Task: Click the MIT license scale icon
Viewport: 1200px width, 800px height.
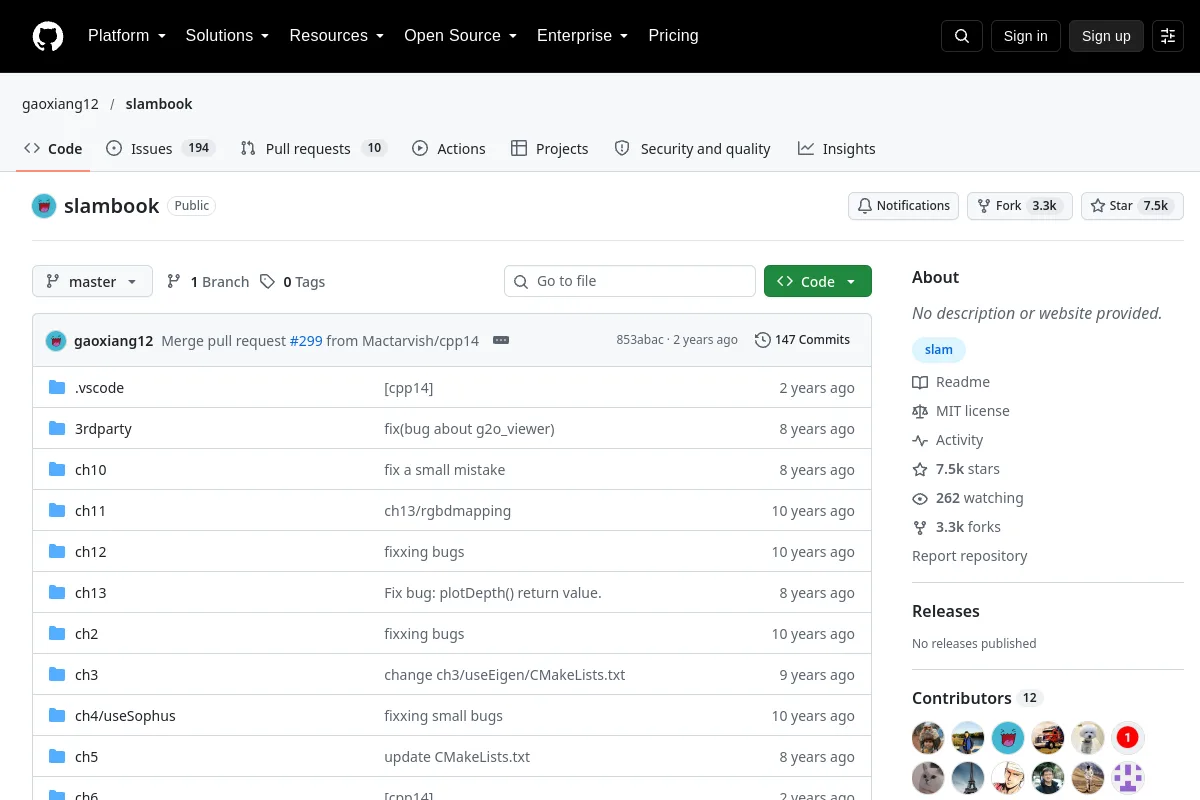Action: click(920, 411)
